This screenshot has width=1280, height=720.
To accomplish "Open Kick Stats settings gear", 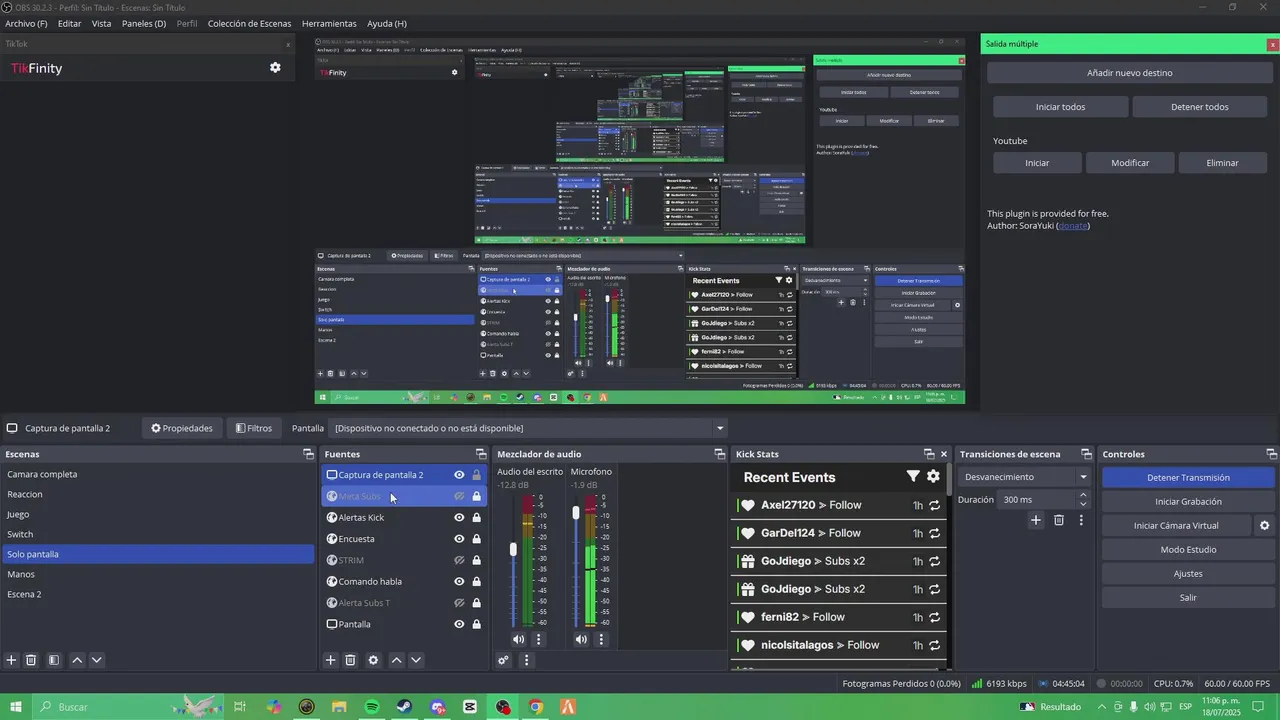I will coord(933,477).
